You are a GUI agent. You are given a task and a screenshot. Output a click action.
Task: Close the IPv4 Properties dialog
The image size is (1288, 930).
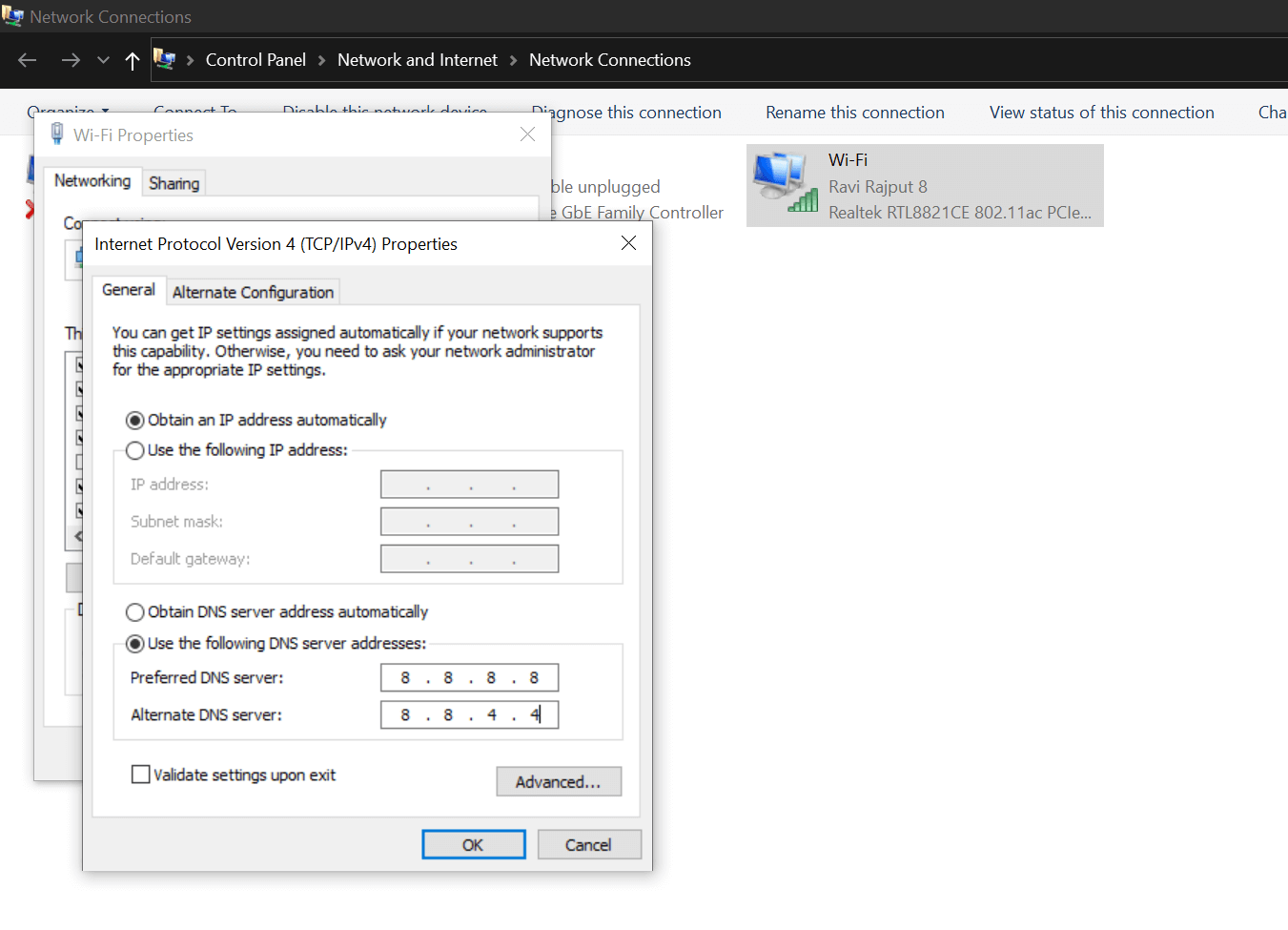628,243
